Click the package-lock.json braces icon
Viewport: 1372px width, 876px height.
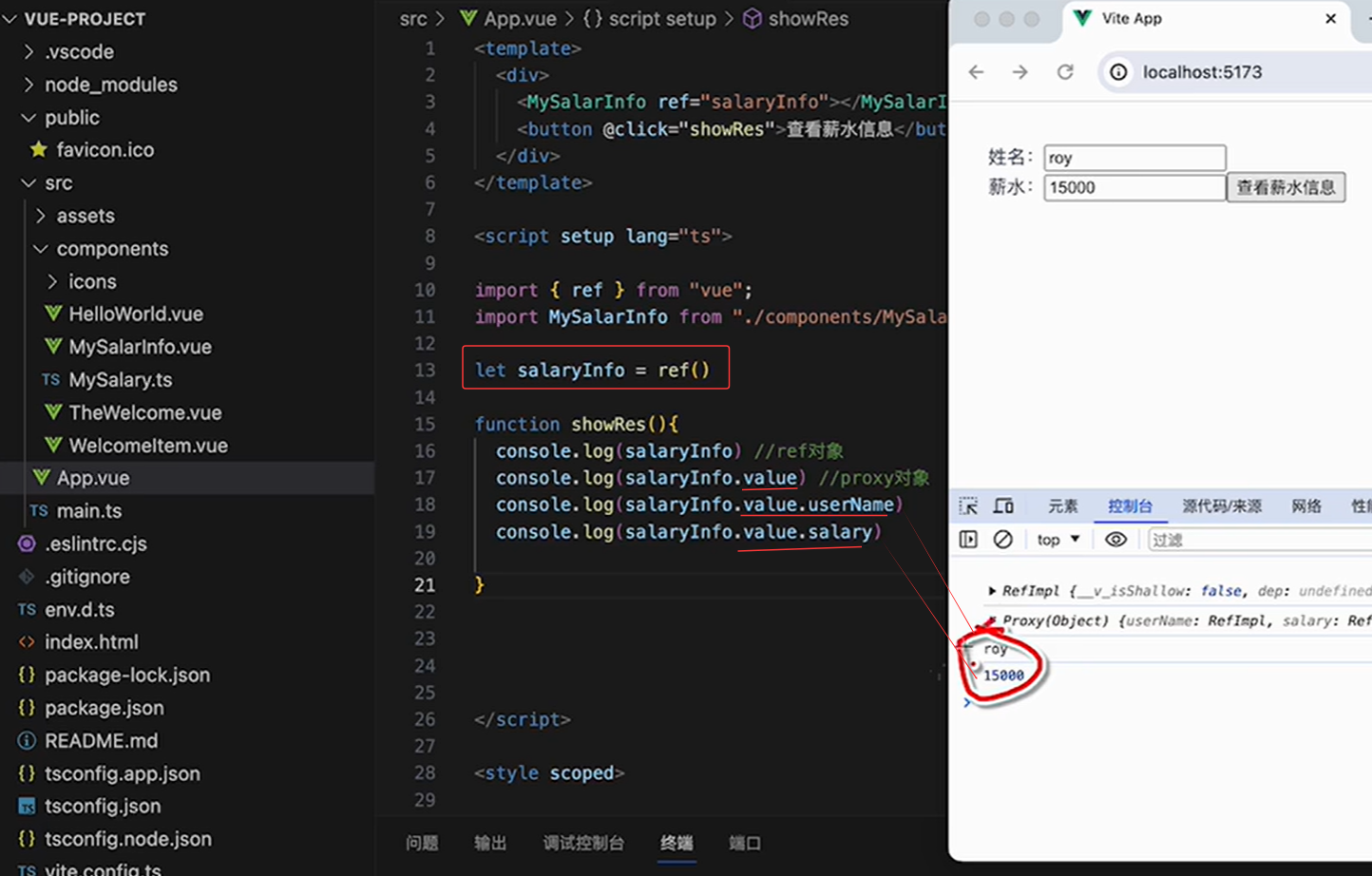(x=27, y=676)
